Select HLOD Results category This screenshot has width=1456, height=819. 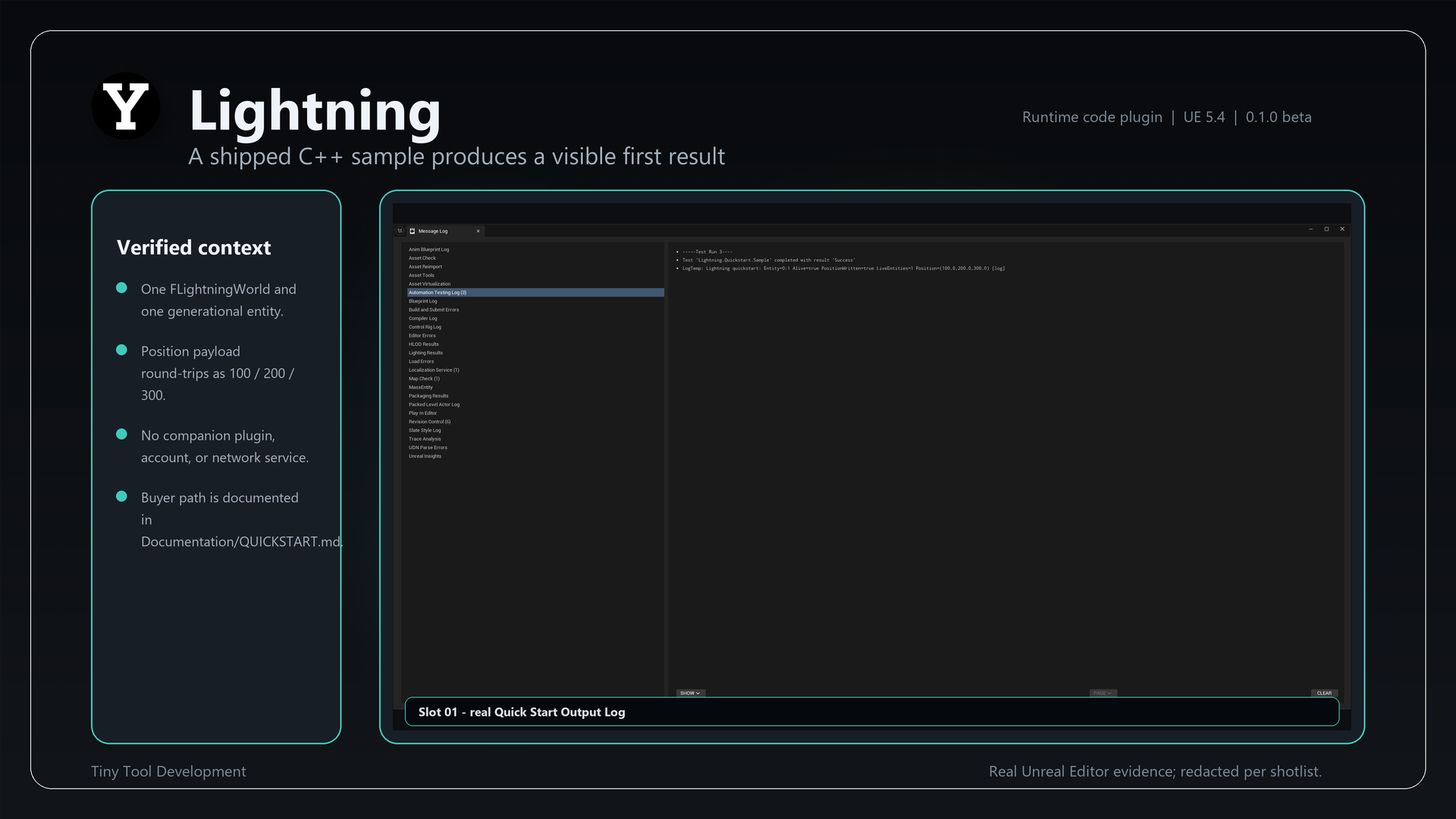(x=535, y=344)
